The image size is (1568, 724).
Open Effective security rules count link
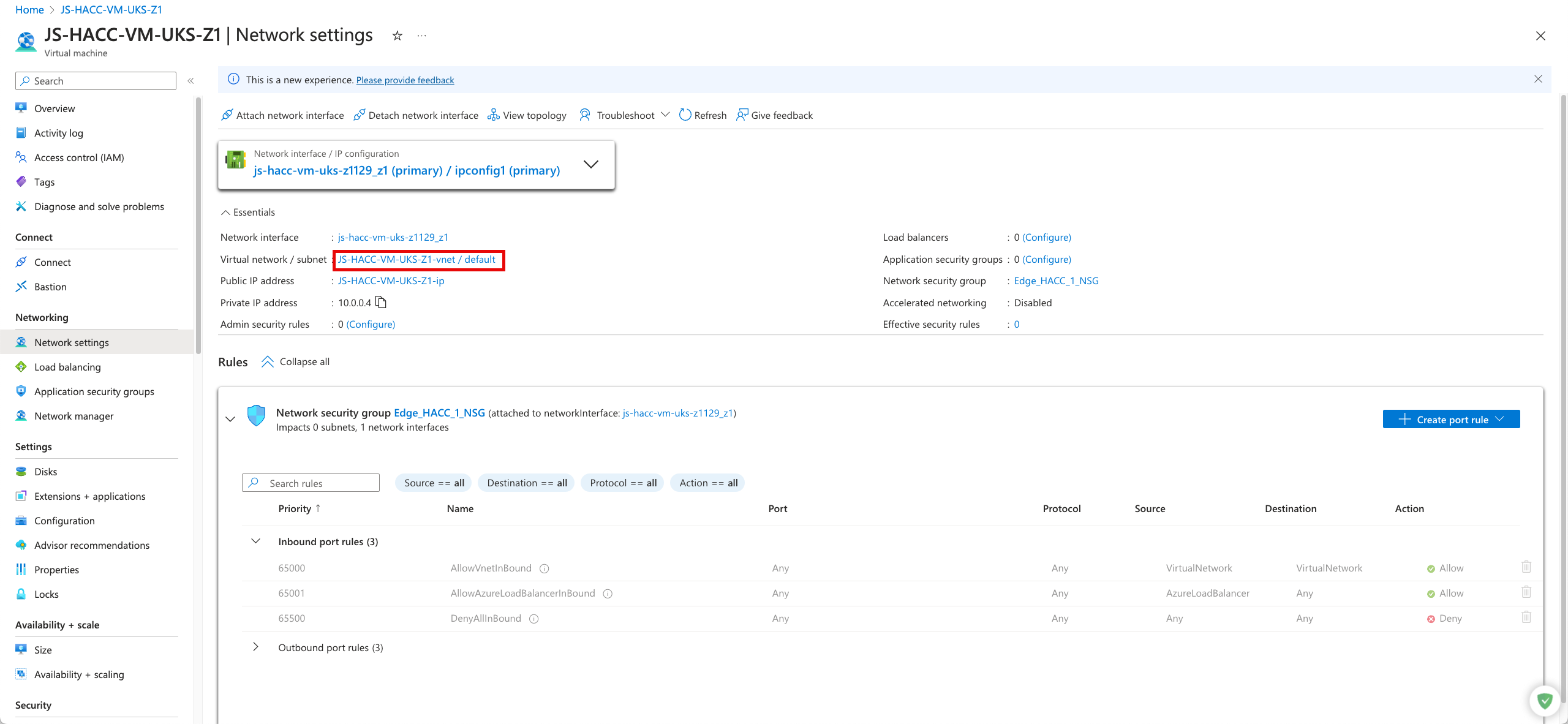tap(1017, 324)
